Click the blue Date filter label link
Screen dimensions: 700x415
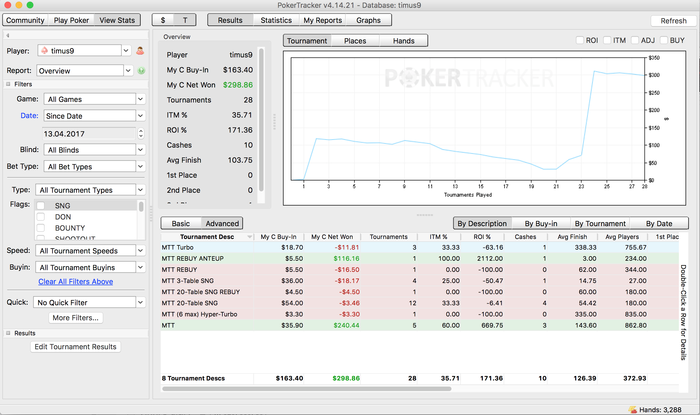29,116
